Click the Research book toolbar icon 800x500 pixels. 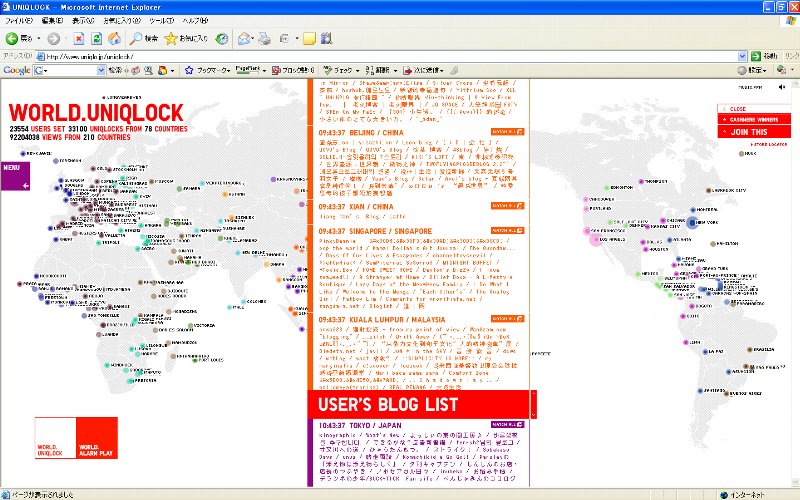pyautogui.click(x=327, y=38)
